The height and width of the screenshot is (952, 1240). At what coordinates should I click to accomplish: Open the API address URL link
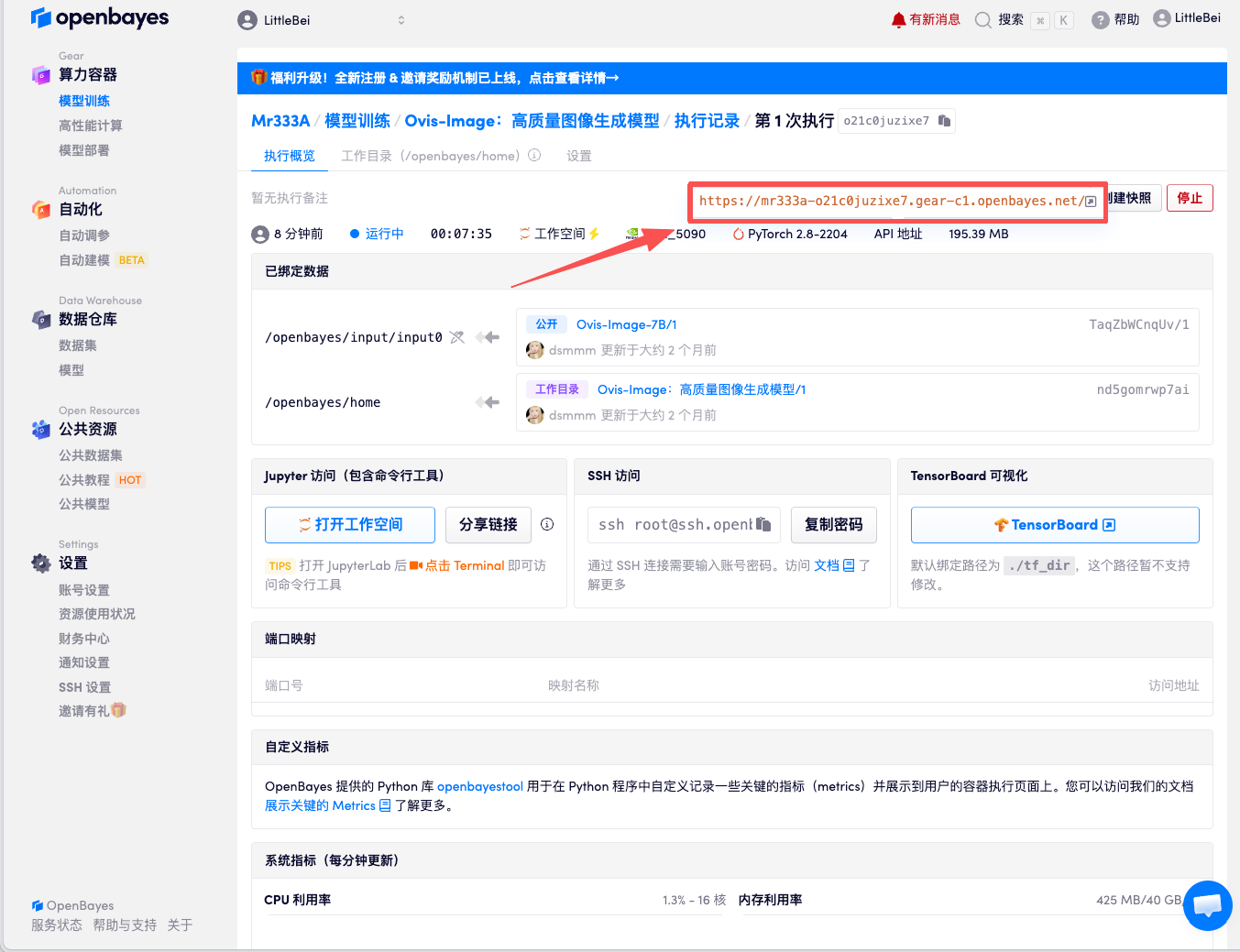tap(891, 201)
